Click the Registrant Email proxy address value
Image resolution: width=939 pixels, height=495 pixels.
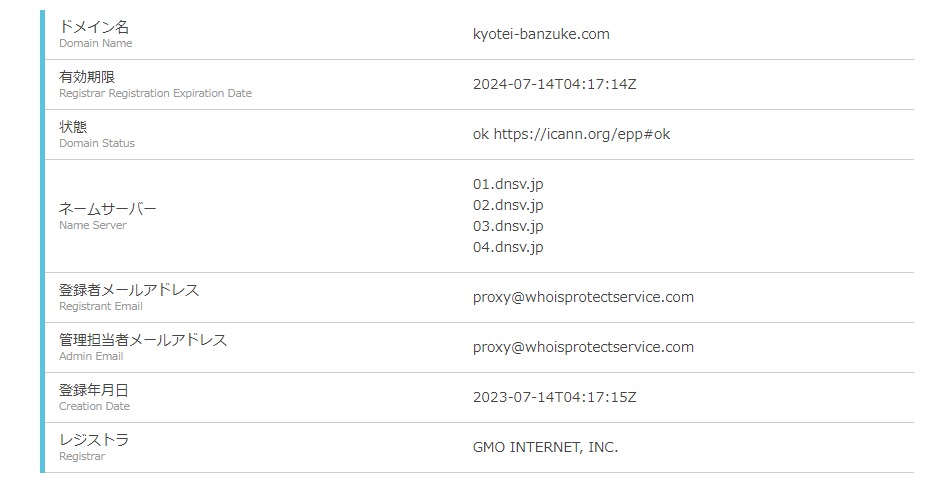(x=583, y=297)
